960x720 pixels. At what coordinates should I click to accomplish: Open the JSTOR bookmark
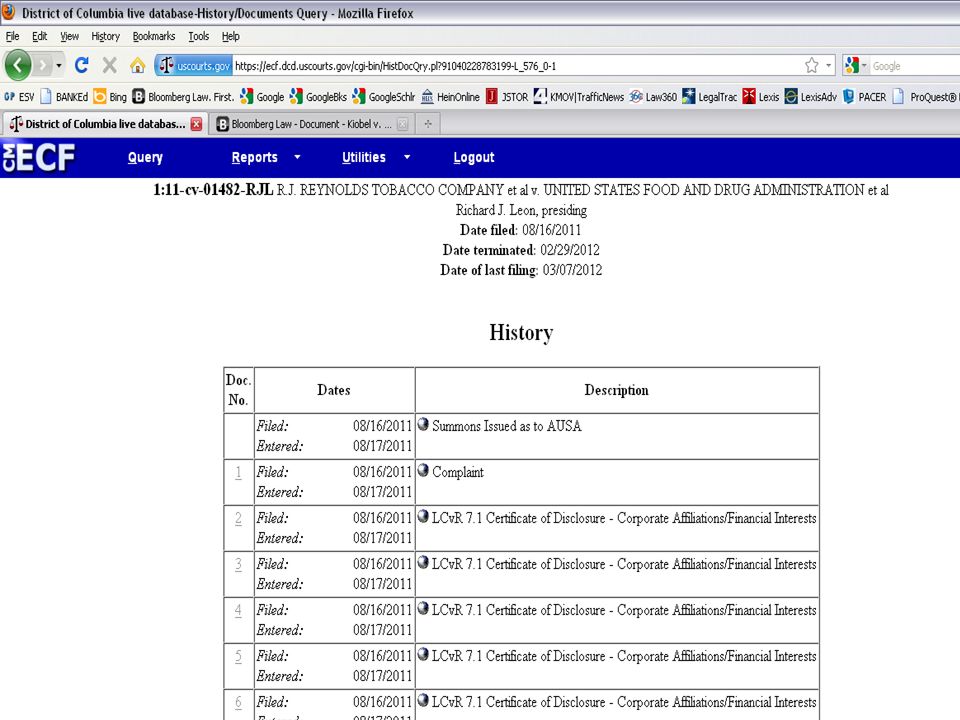point(507,97)
